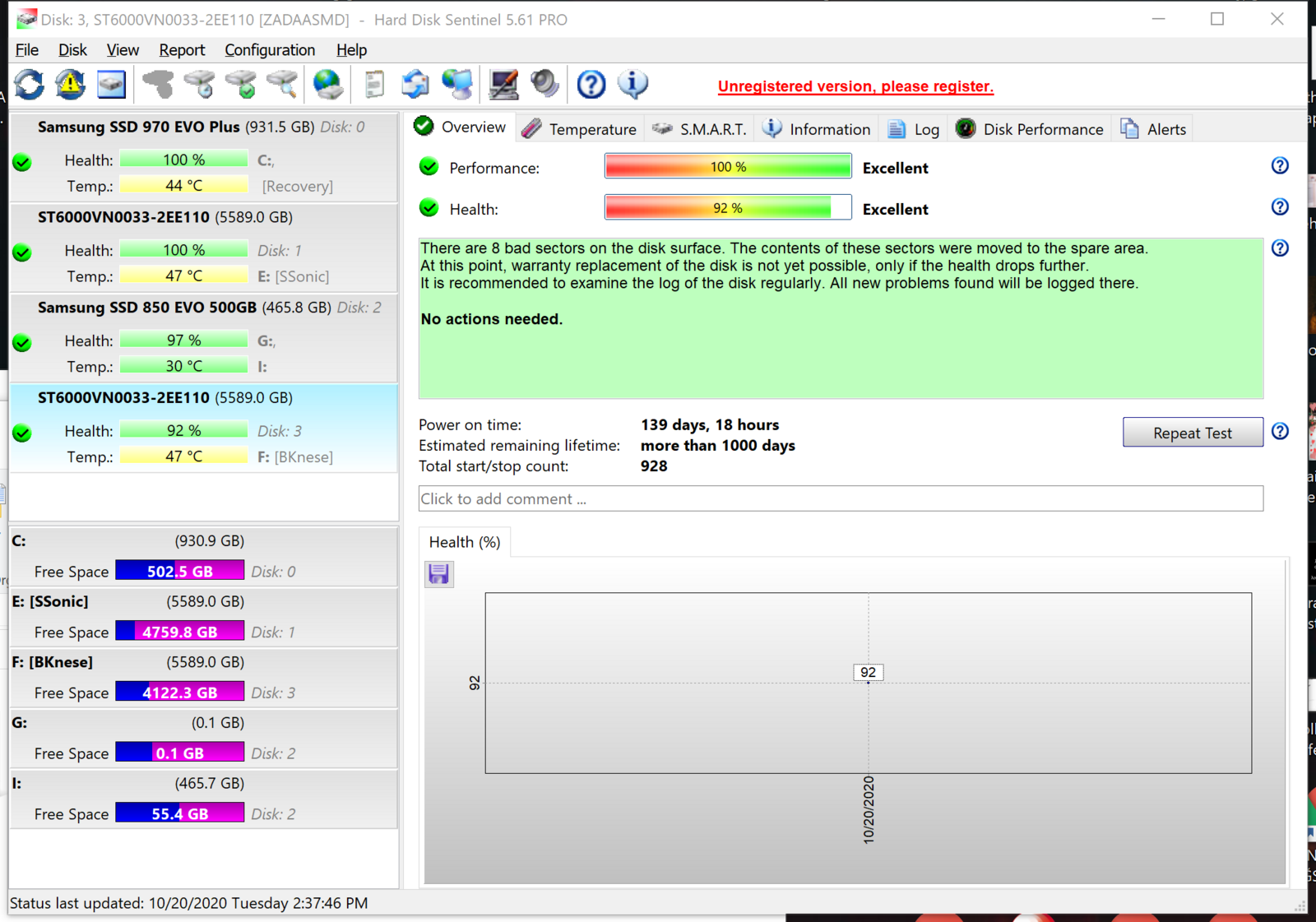
Task: Click the blue info bubble toolbar icon
Action: [x=633, y=85]
